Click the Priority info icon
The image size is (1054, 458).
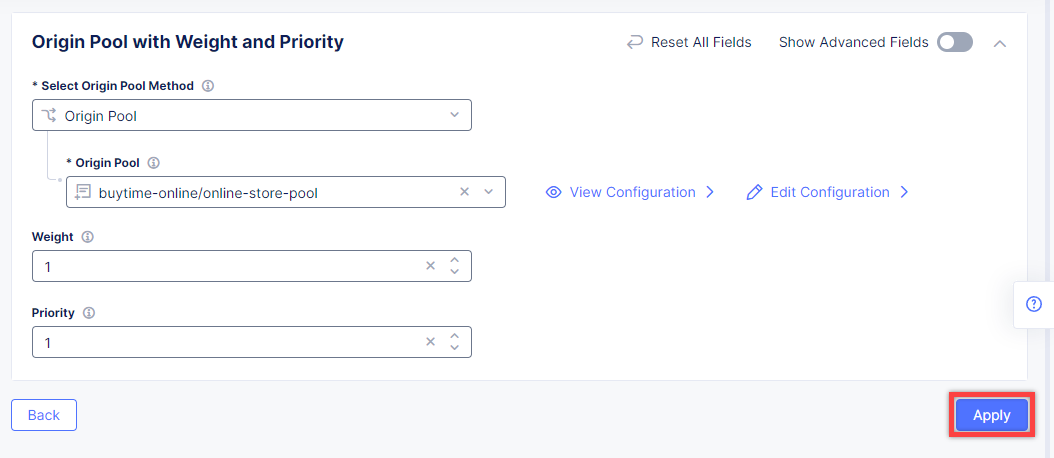(89, 313)
